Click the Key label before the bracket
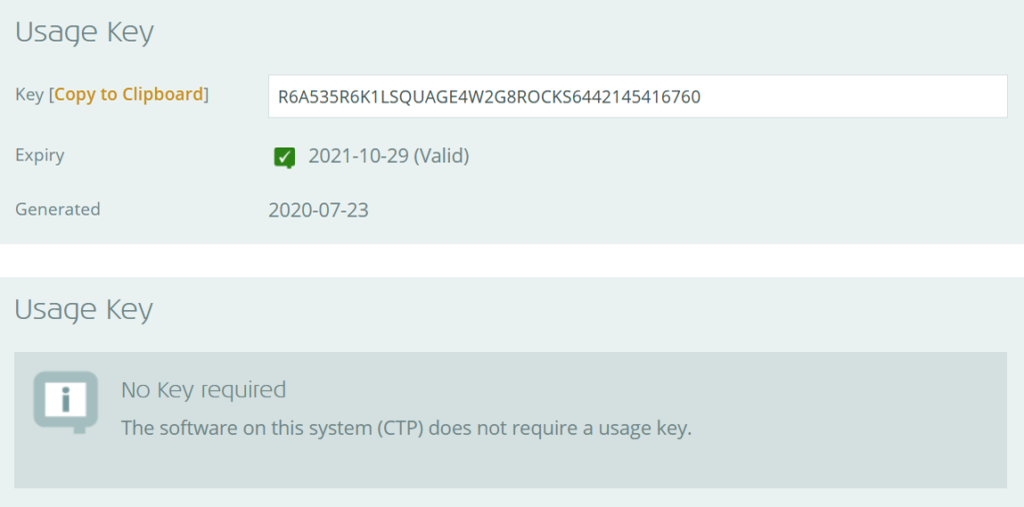The height and width of the screenshot is (507, 1024). click(x=29, y=95)
